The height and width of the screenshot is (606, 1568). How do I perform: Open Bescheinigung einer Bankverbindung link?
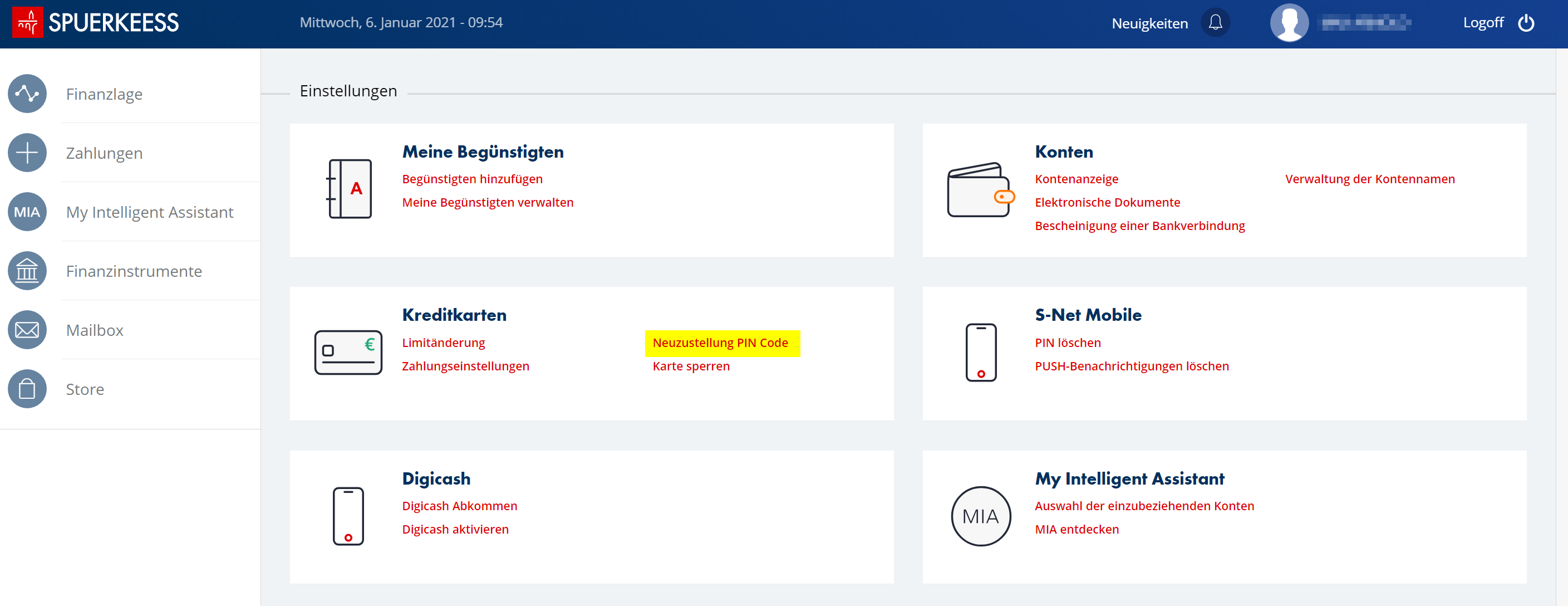pos(1139,226)
